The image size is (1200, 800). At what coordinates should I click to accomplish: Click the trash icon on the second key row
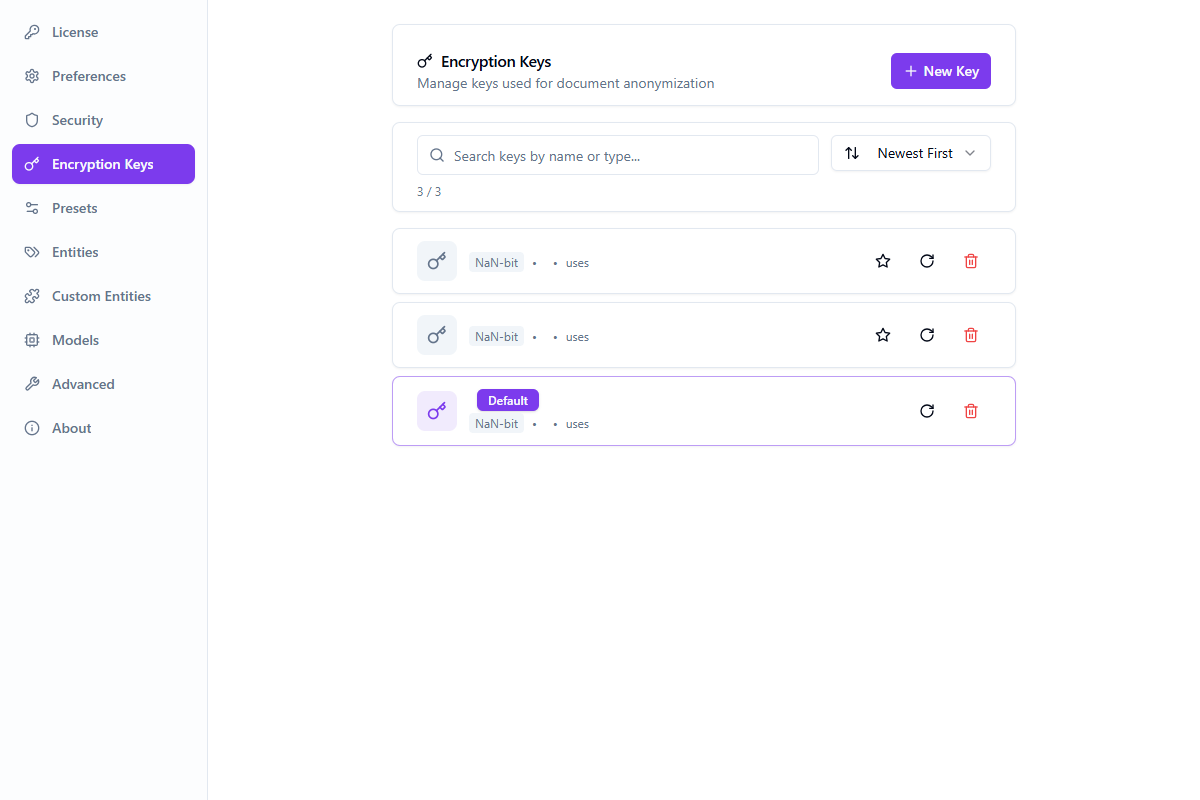click(970, 335)
